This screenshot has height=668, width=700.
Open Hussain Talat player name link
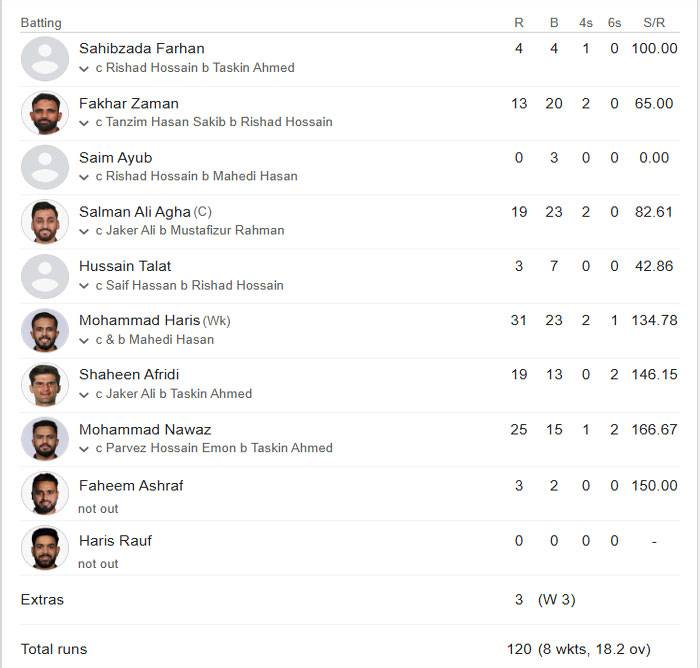tap(125, 266)
